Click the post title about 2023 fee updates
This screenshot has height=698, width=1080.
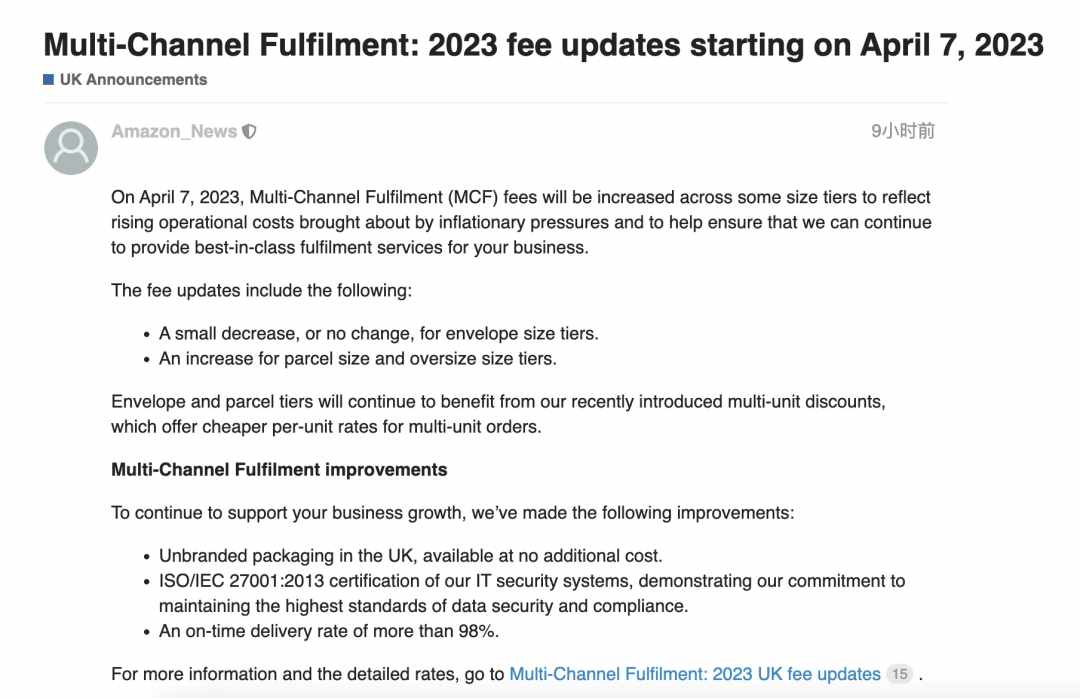543,45
